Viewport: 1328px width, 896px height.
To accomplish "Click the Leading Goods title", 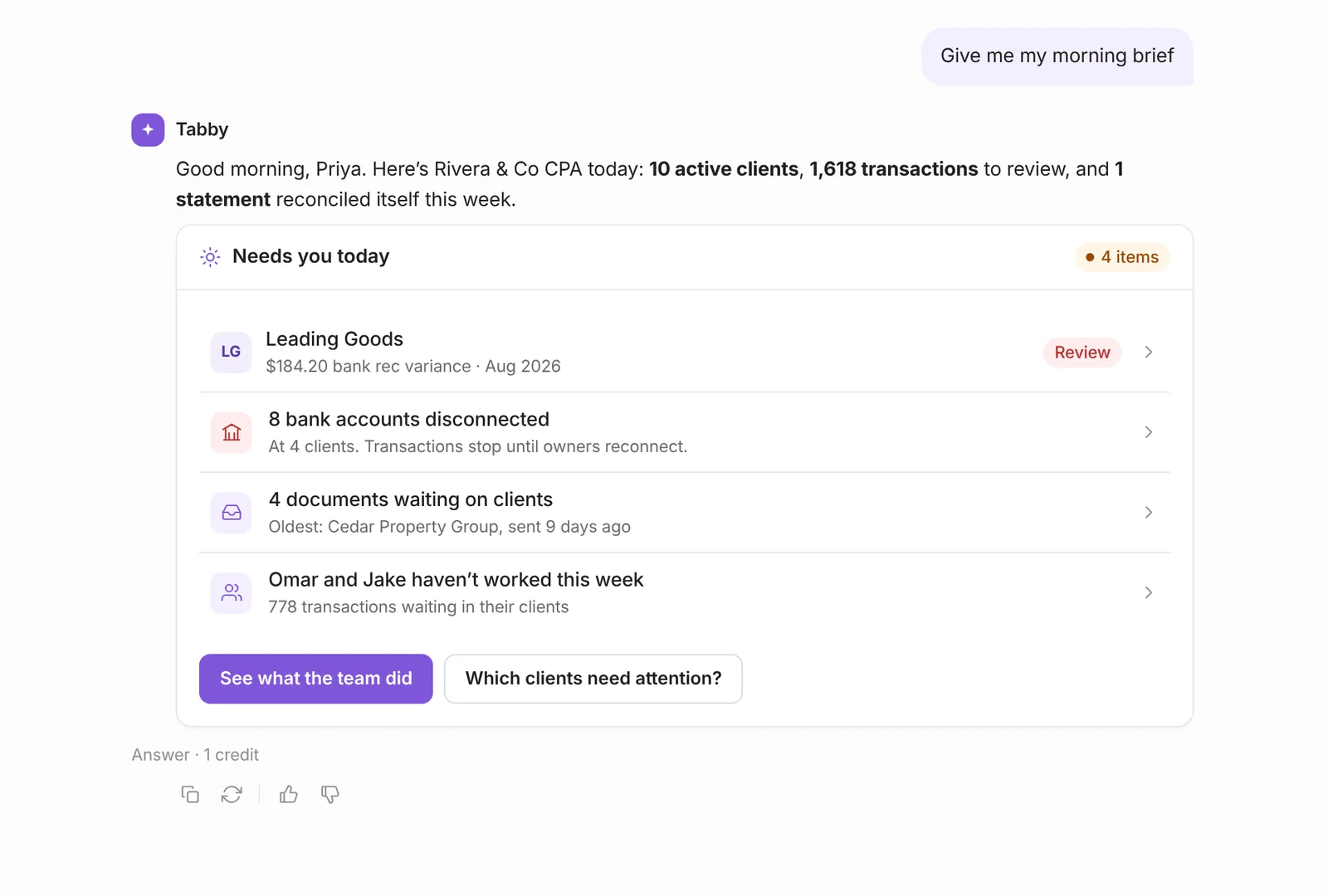I will click(334, 339).
